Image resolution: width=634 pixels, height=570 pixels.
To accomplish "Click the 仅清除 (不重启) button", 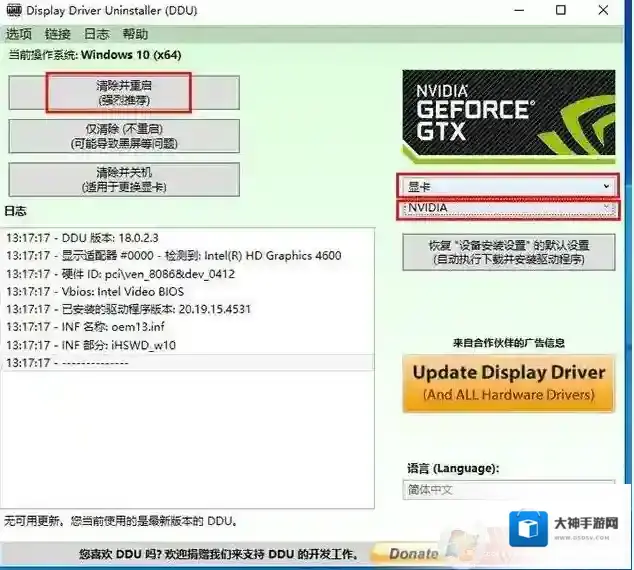I will (124, 136).
